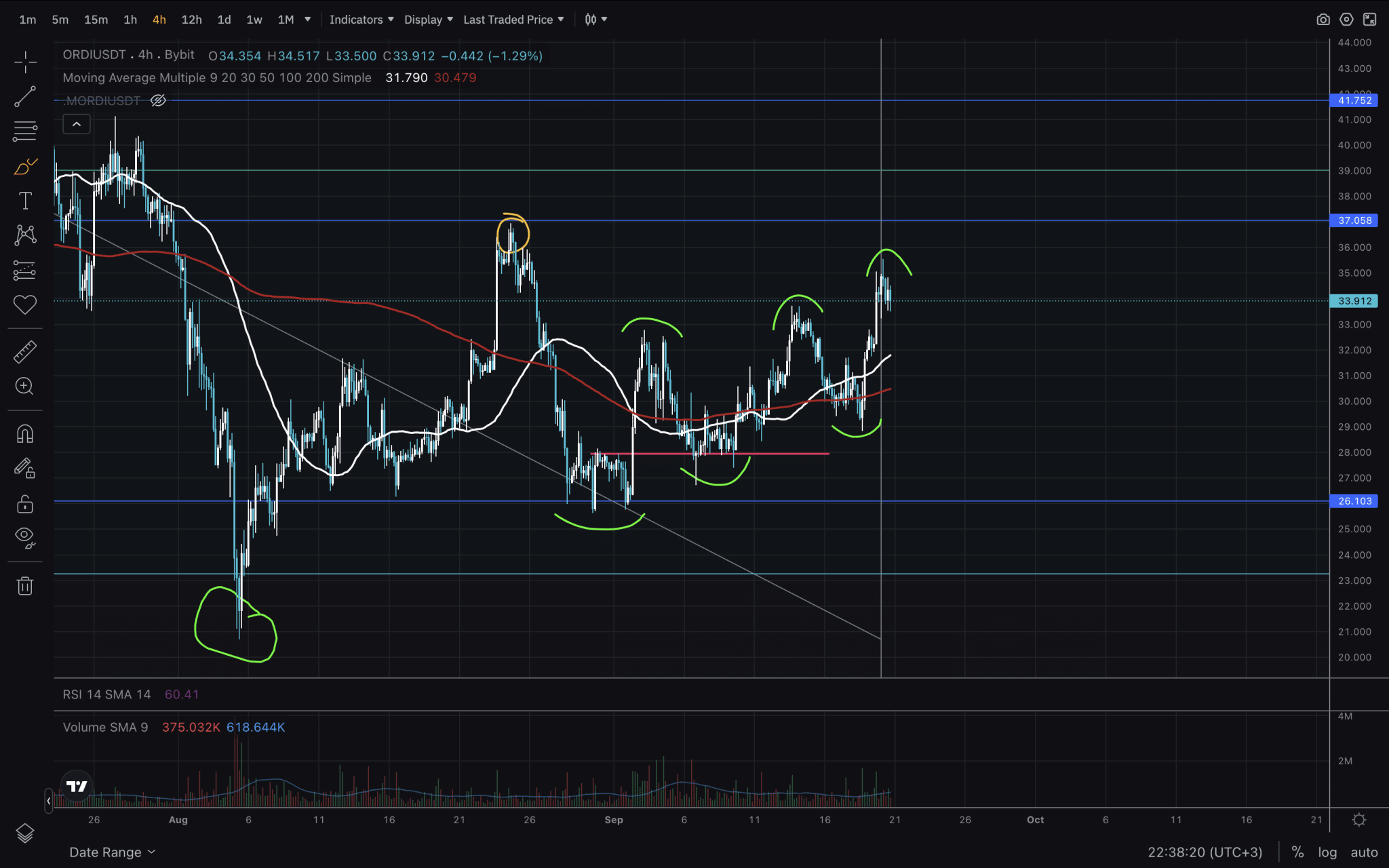
Task: Select the 4h timeframe
Action: 159,20
